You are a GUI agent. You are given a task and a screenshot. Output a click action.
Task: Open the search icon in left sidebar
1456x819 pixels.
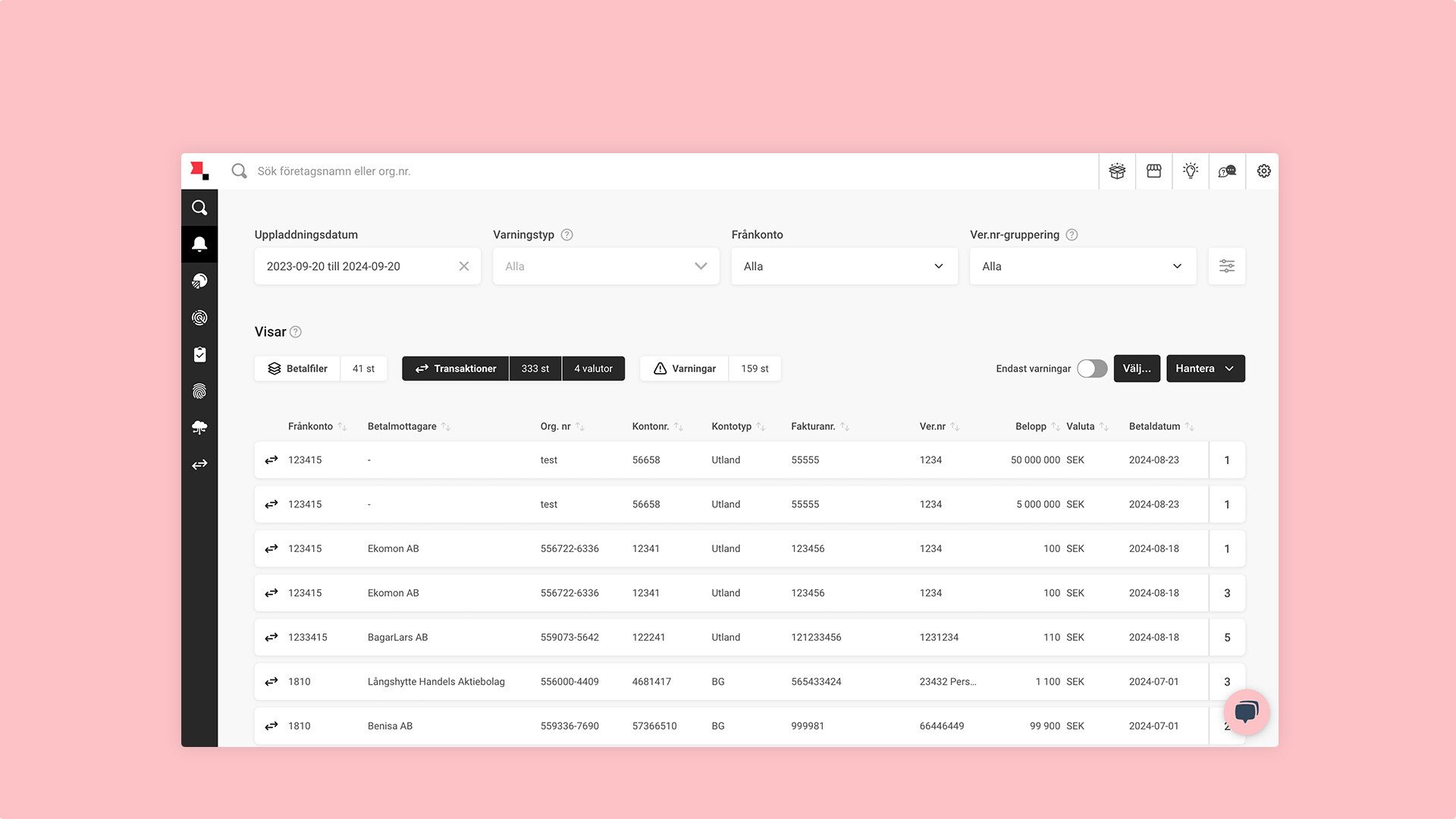point(199,208)
